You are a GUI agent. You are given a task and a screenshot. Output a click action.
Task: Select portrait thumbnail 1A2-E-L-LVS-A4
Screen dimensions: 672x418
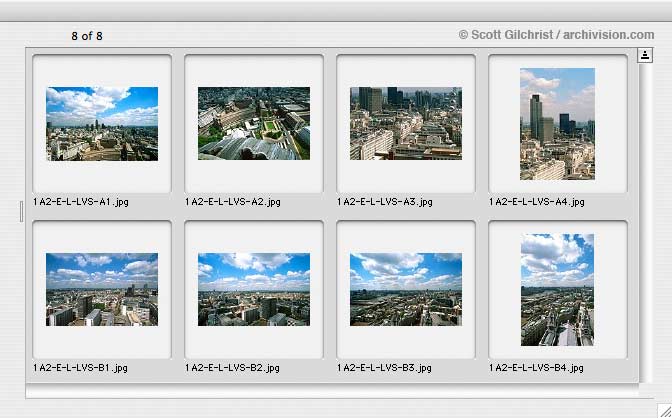point(558,124)
